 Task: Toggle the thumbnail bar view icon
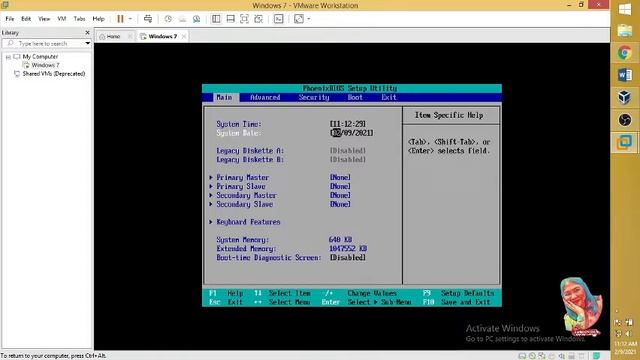[231, 19]
